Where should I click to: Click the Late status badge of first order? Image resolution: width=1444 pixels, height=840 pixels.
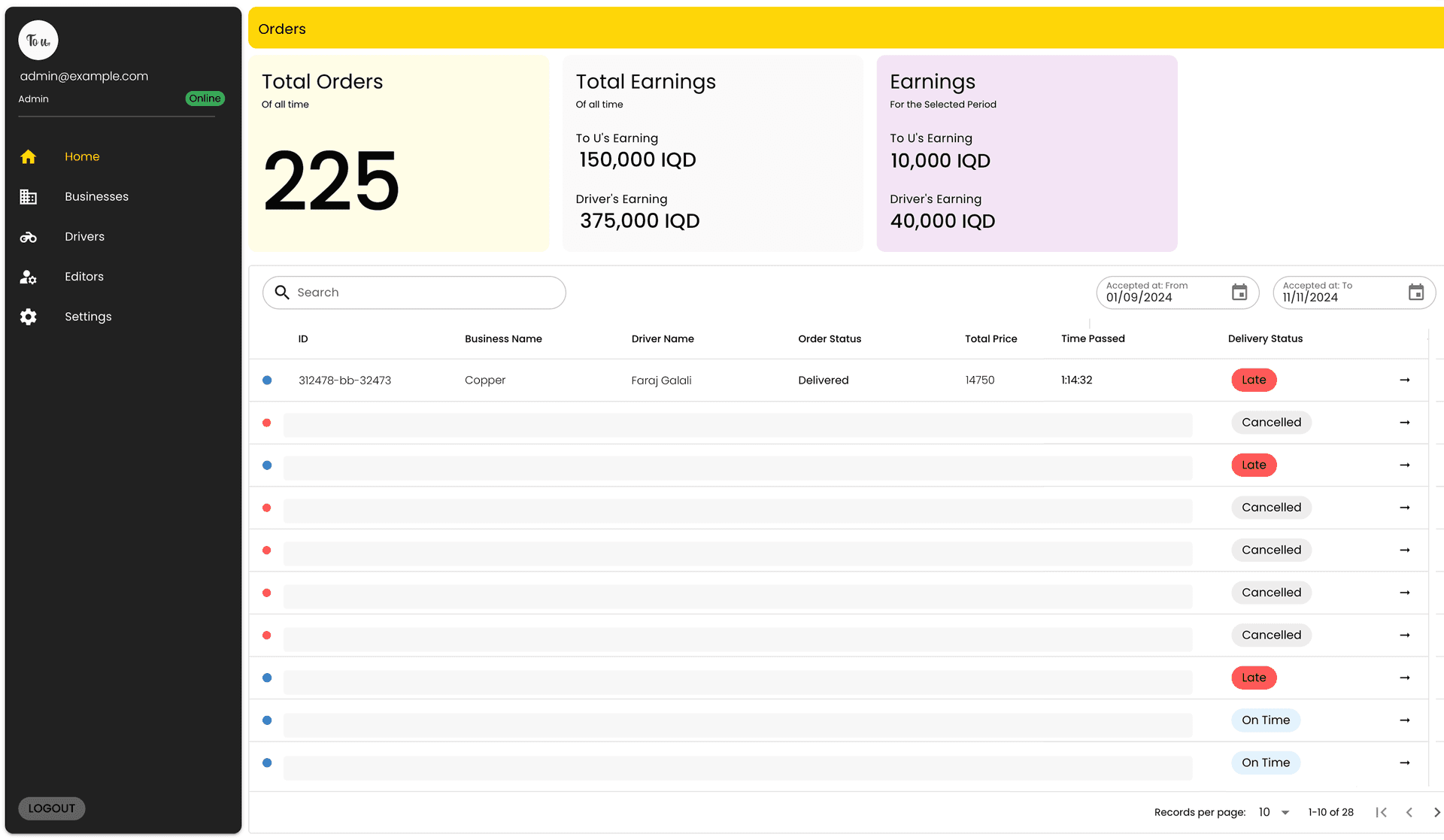point(1253,380)
